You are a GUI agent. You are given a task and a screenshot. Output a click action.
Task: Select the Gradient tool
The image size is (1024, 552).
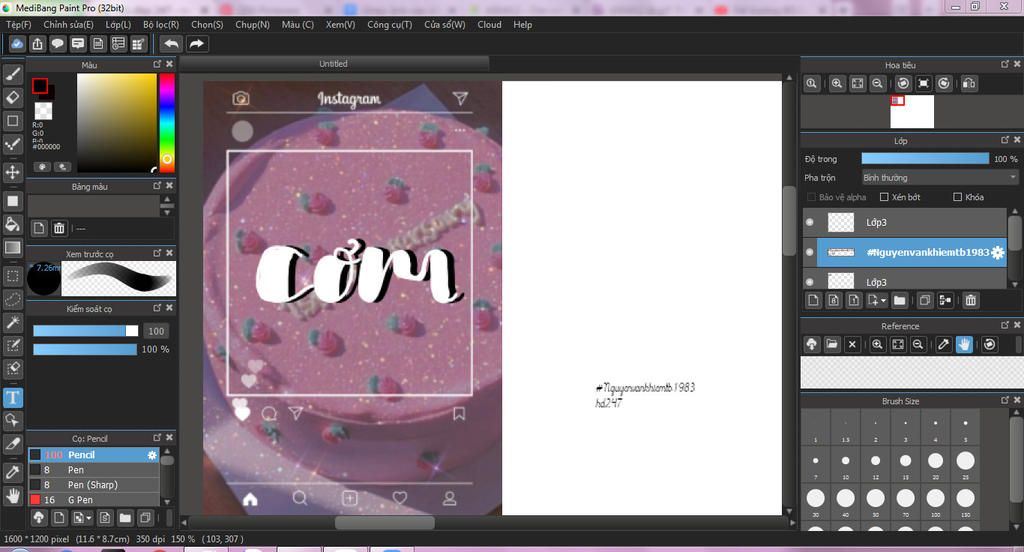(12, 247)
